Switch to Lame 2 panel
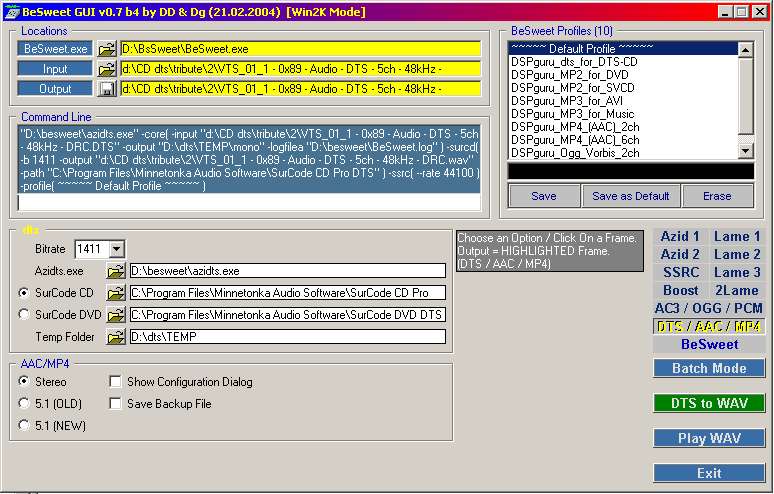 click(736, 254)
